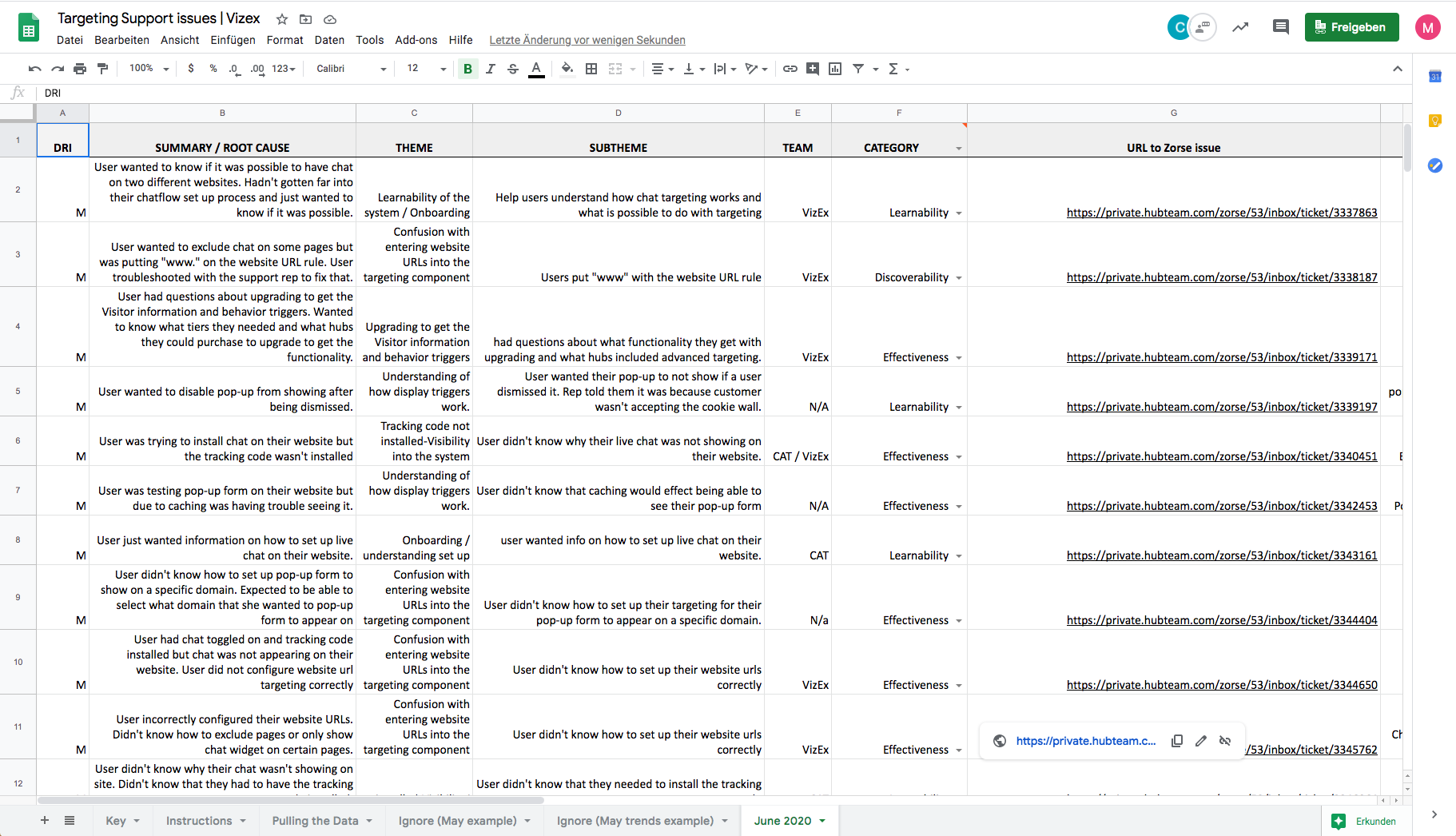Click the Freigeben share button
Image resolution: width=1456 pixels, height=836 pixels.
tap(1351, 27)
